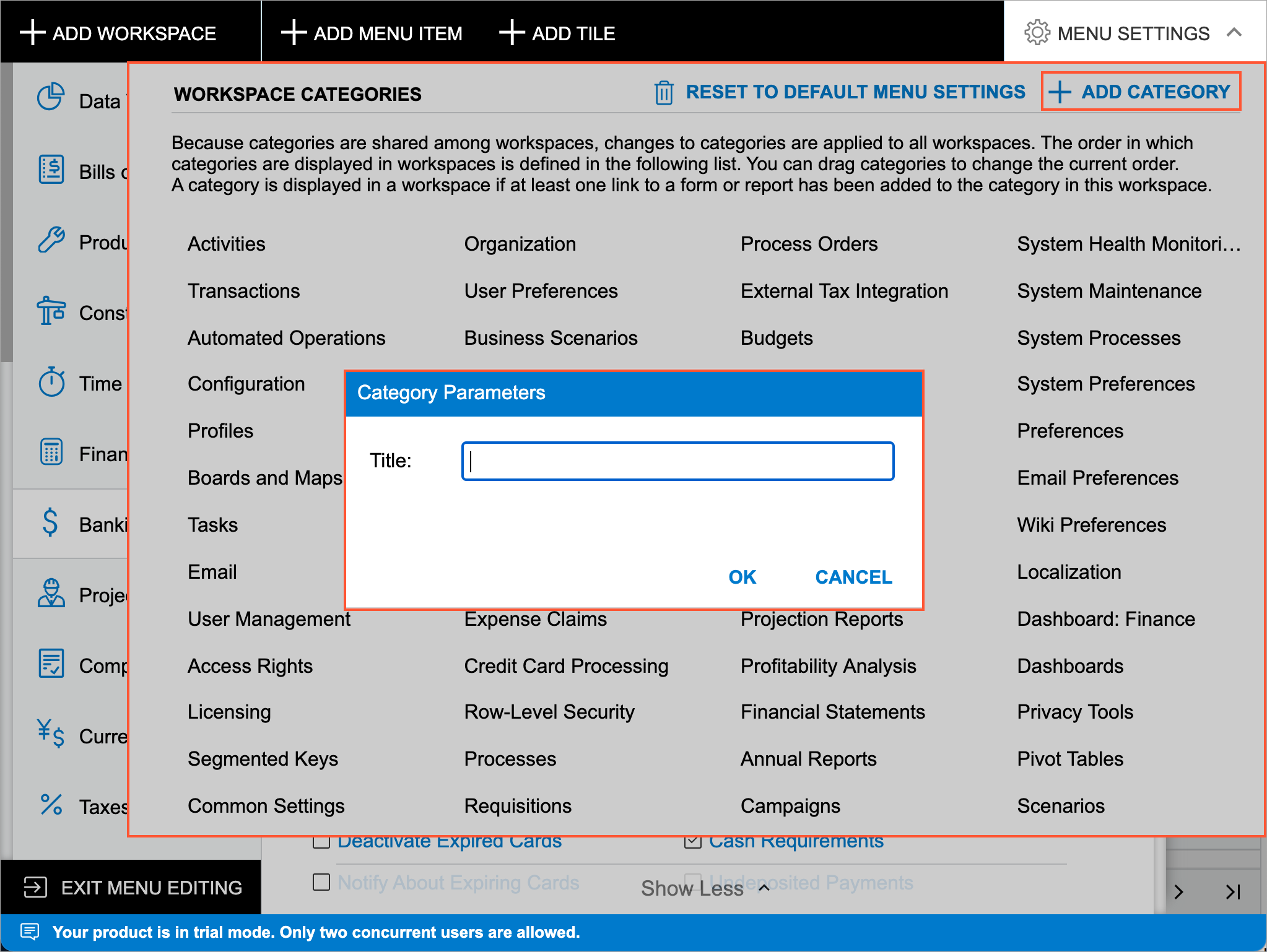This screenshot has height=952, width=1267.
Task: Click the Banking dollar sign icon
Action: pyautogui.click(x=51, y=523)
